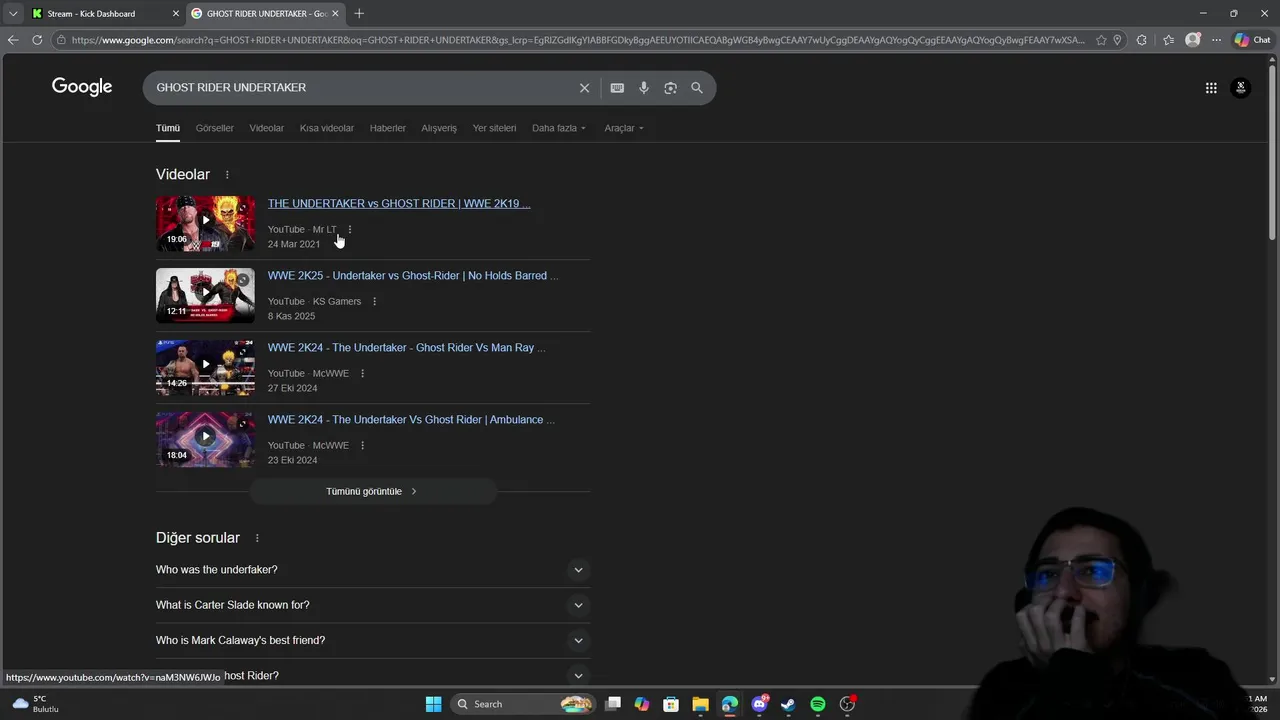
Task: Open a new browser tab
Action: tap(359, 13)
